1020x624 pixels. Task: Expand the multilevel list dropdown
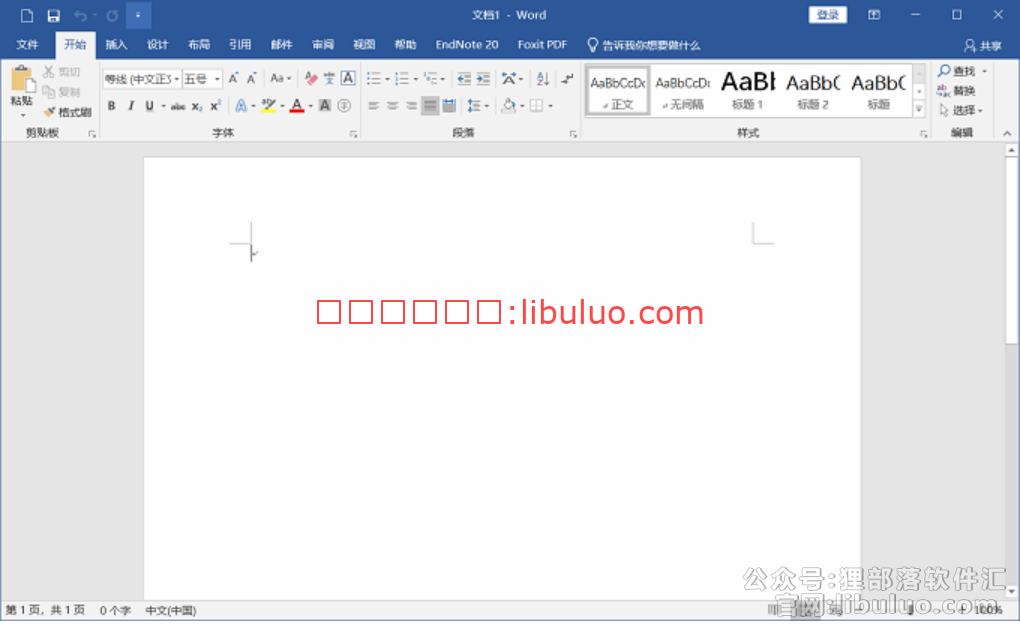[x=443, y=80]
